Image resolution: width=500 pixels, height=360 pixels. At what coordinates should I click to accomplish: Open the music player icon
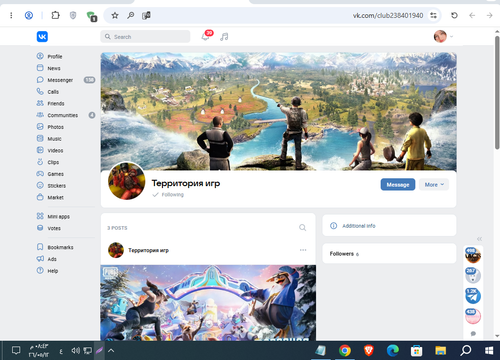pyautogui.click(x=224, y=37)
